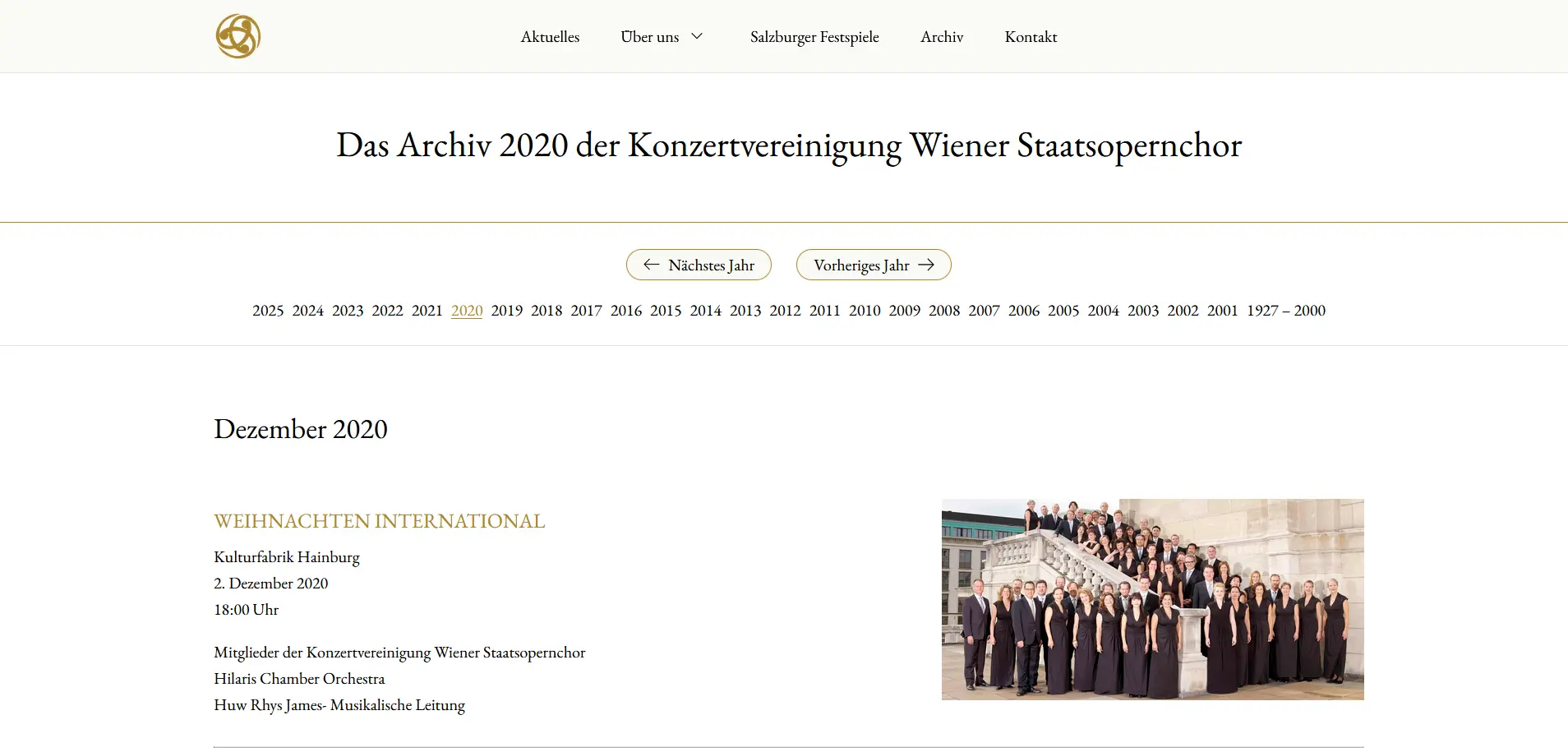Click the Konzertvereinigung logo icon

[x=238, y=35]
